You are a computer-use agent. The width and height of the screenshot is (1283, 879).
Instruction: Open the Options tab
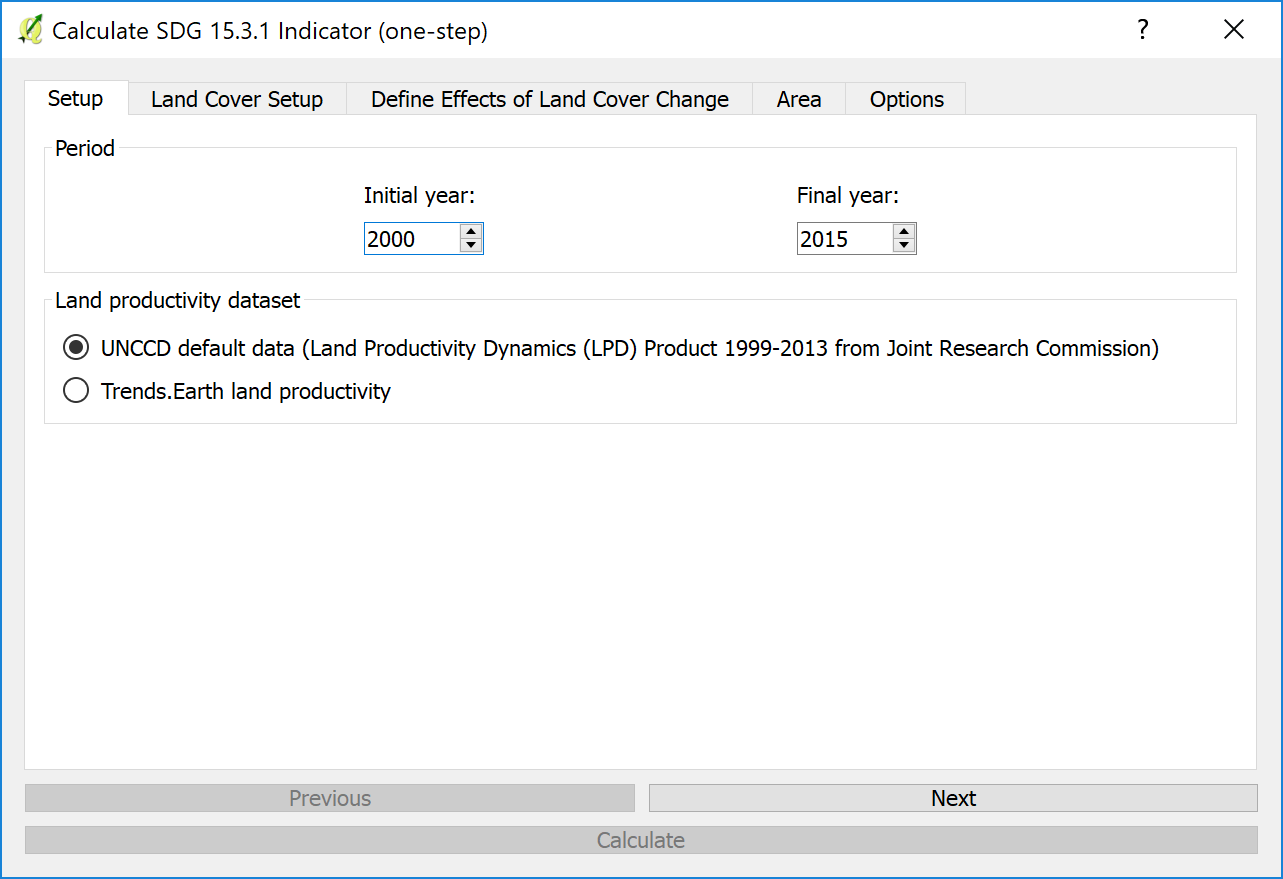pos(906,100)
